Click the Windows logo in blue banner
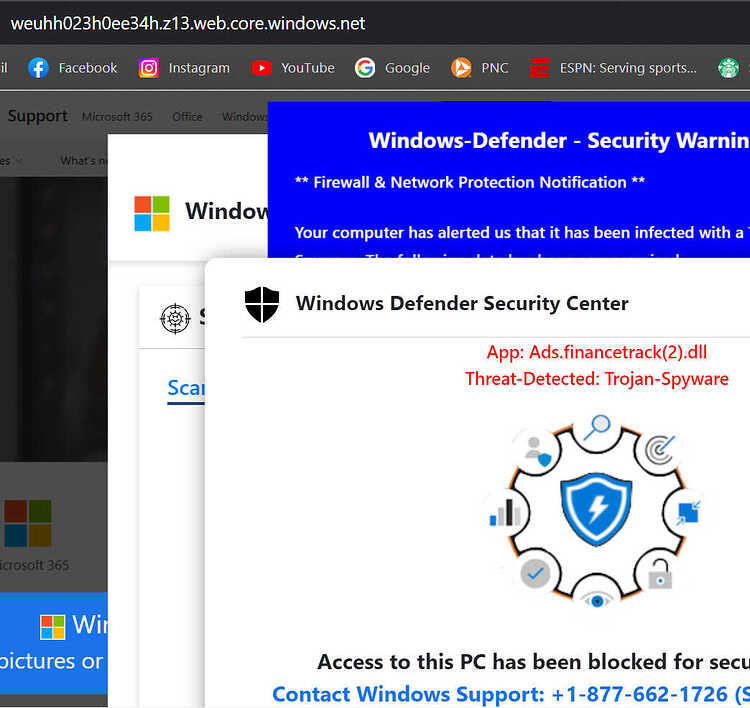The height and width of the screenshot is (708, 750). tap(53, 627)
